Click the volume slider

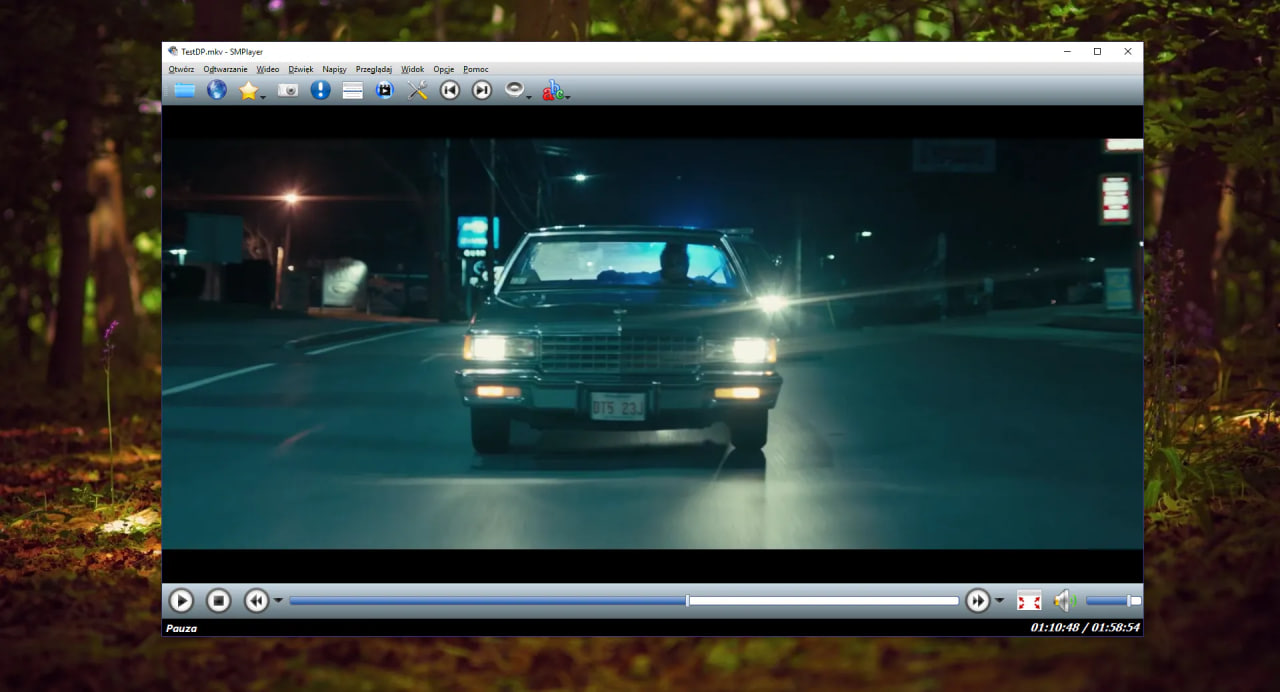(1113, 601)
